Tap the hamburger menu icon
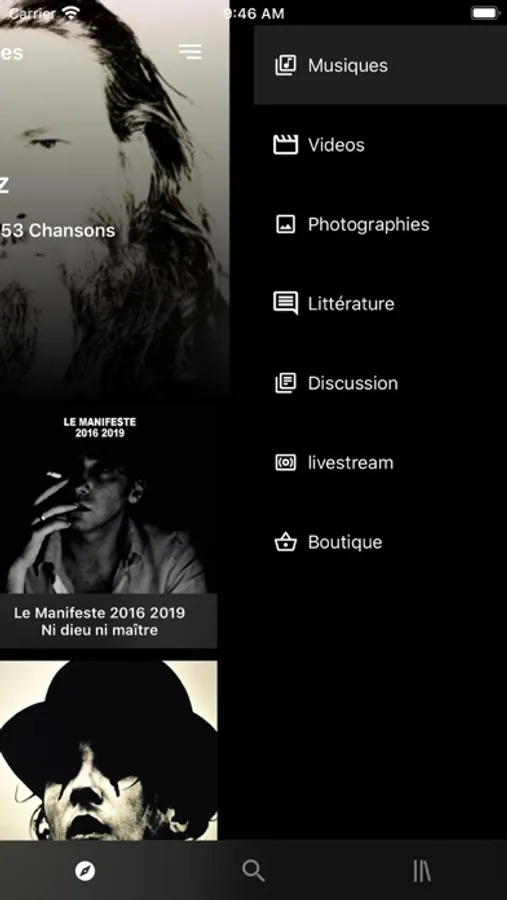 (x=190, y=51)
